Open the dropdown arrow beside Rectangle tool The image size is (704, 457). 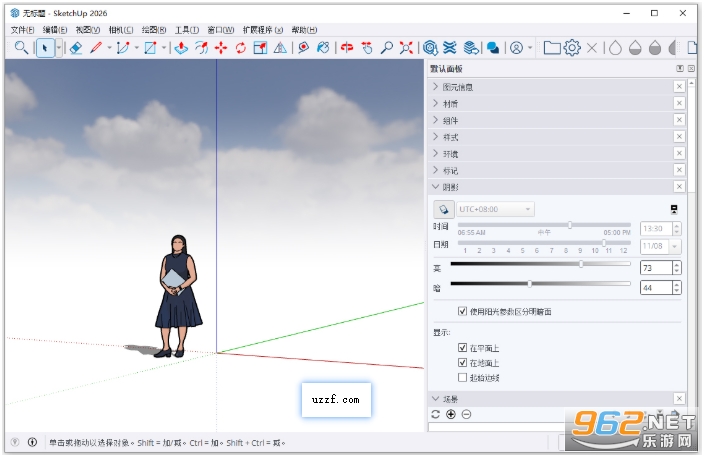tap(164, 48)
